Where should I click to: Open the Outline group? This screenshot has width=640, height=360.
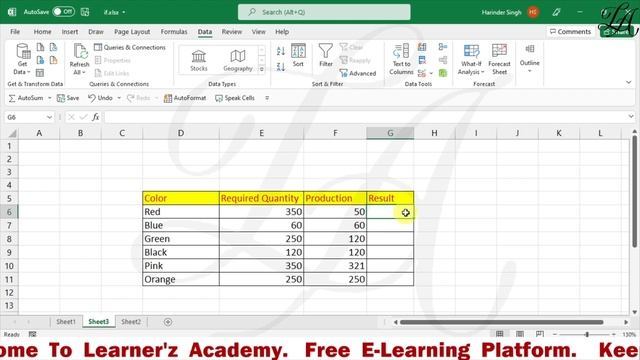(x=529, y=58)
